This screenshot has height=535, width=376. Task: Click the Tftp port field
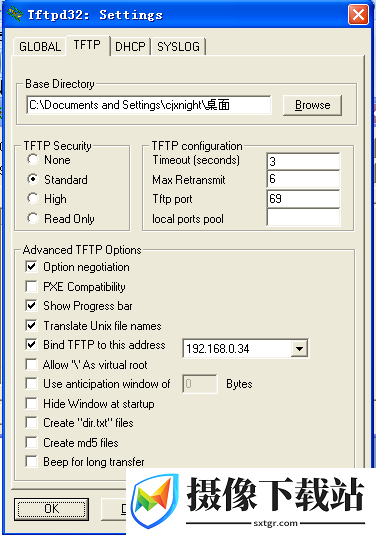tap(303, 199)
